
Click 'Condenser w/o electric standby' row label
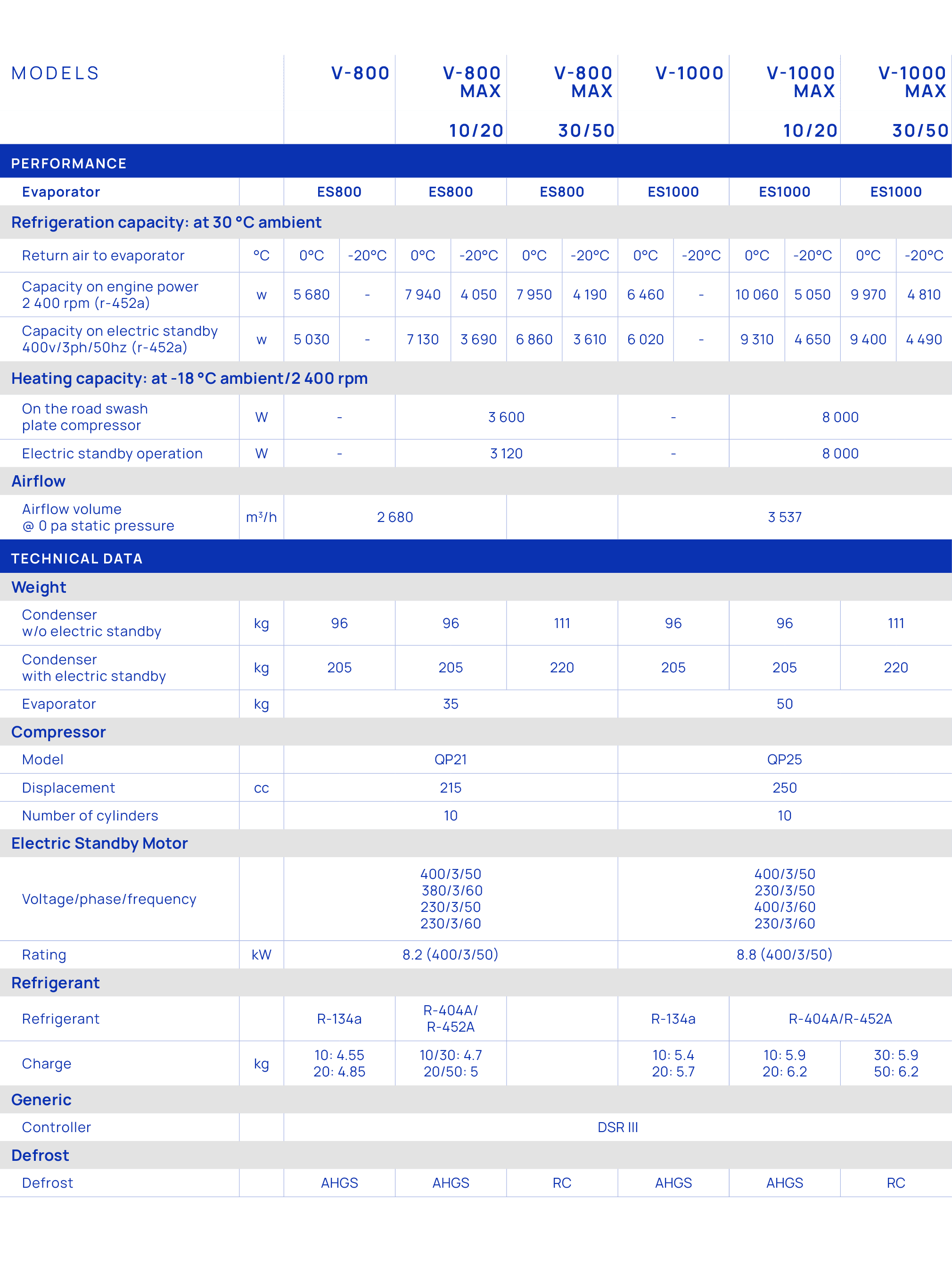pos(91,623)
